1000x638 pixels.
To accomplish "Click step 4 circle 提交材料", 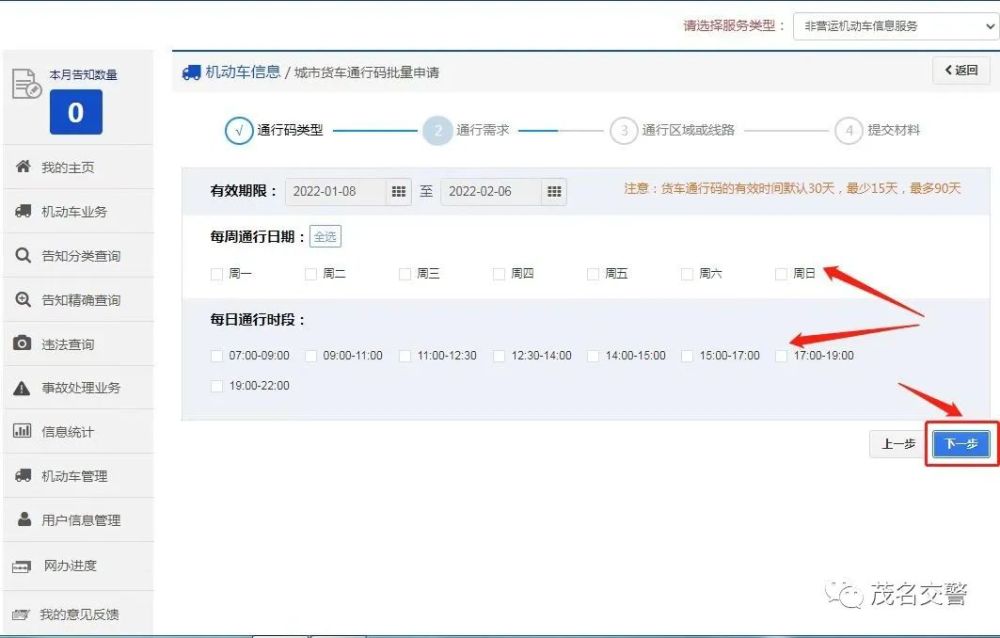I will click(849, 130).
